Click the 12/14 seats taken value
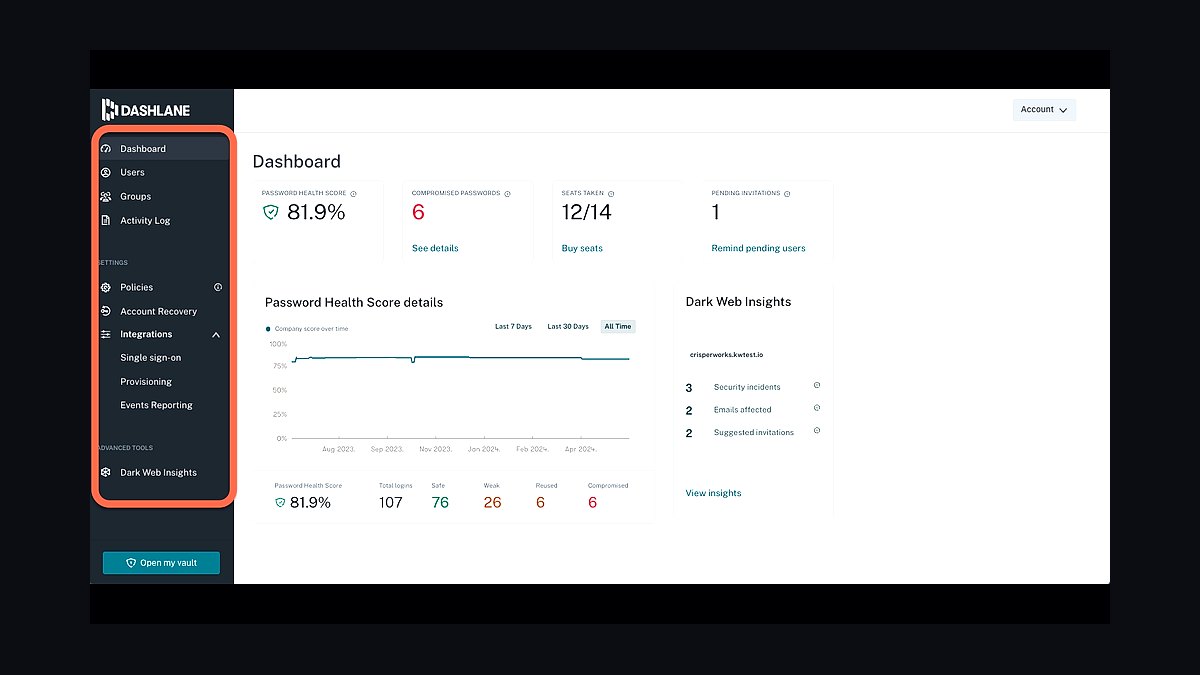 (x=586, y=212)
